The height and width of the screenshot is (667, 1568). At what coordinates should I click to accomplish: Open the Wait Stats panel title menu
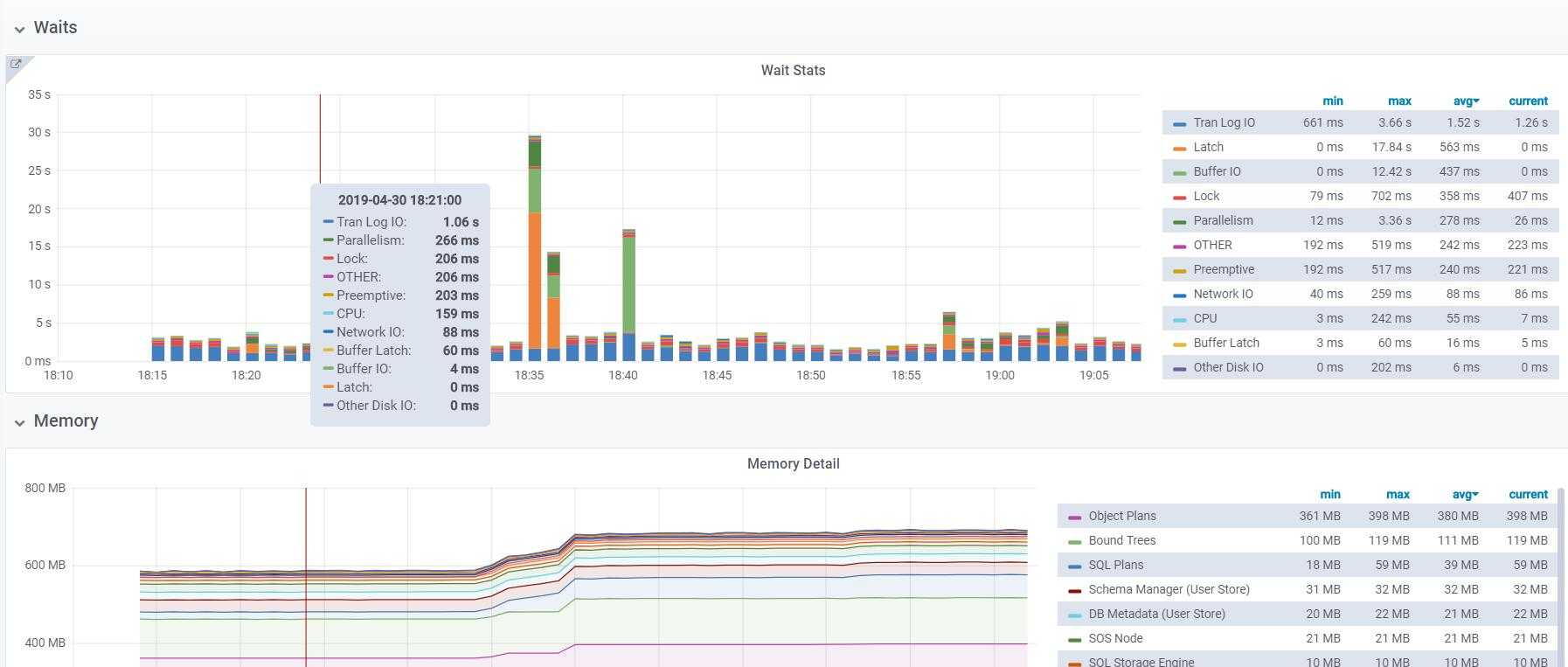[793, 71]
